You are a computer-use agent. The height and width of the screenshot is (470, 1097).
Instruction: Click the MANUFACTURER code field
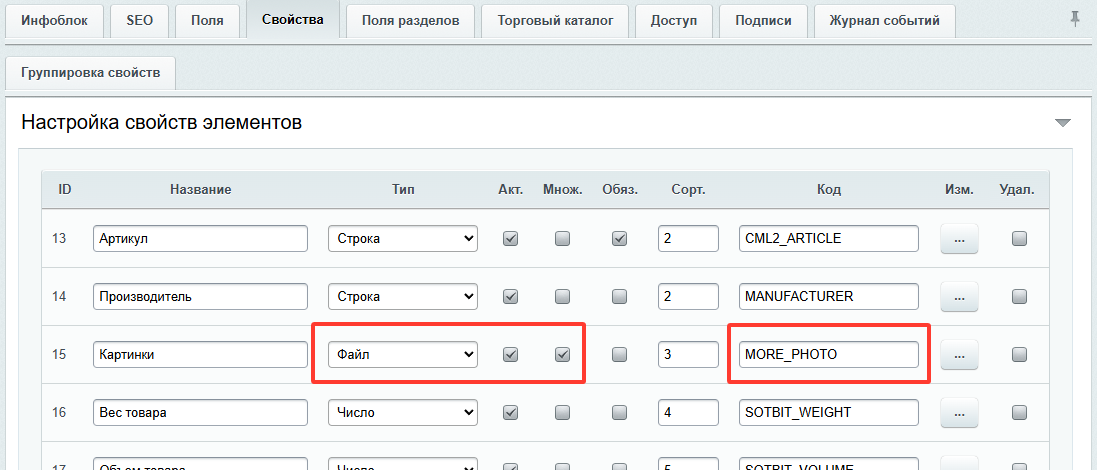pyautogui.click(x=829, y=297)
